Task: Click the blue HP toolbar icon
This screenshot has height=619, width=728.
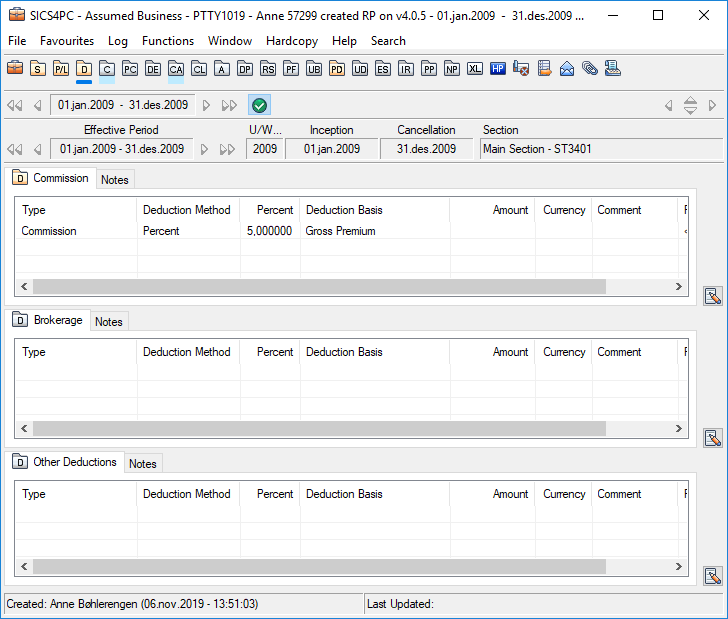Action: [x=498, y=69]
